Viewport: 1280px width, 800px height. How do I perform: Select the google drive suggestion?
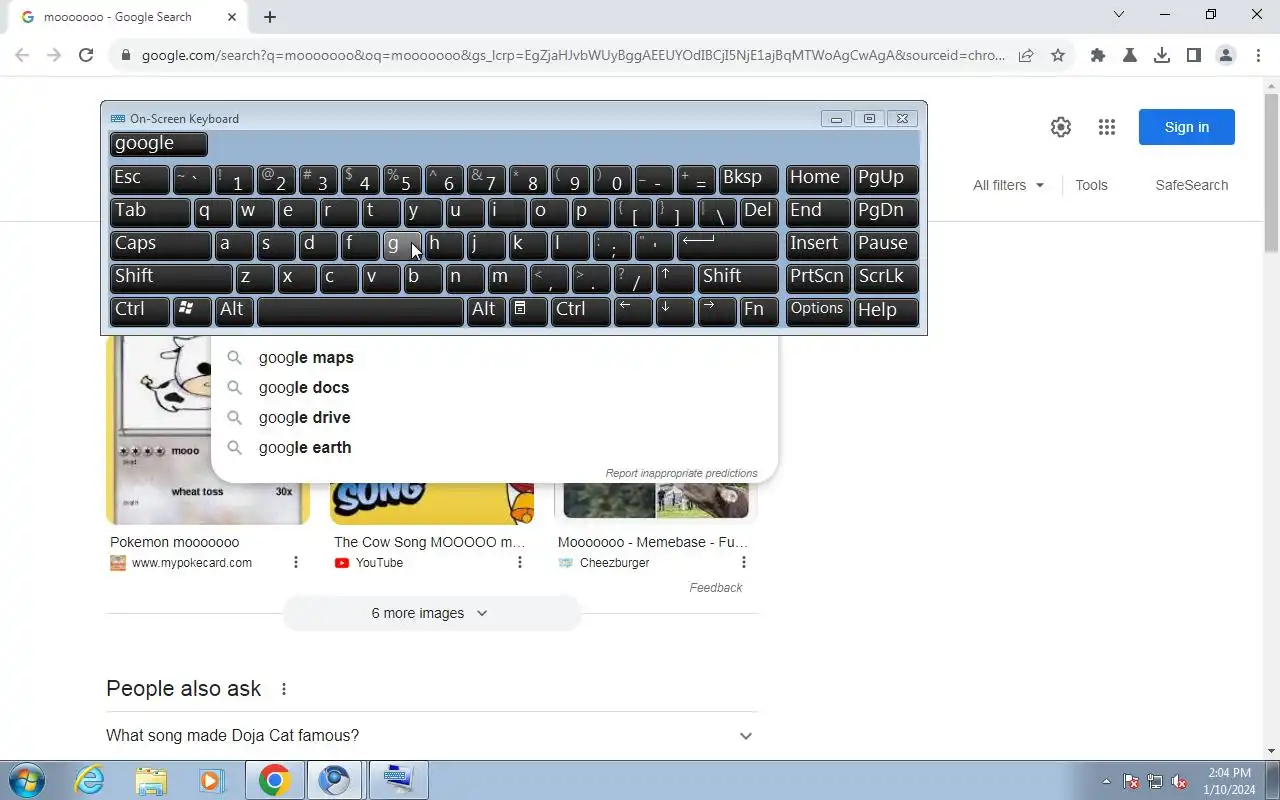click(x=494, y=417)
